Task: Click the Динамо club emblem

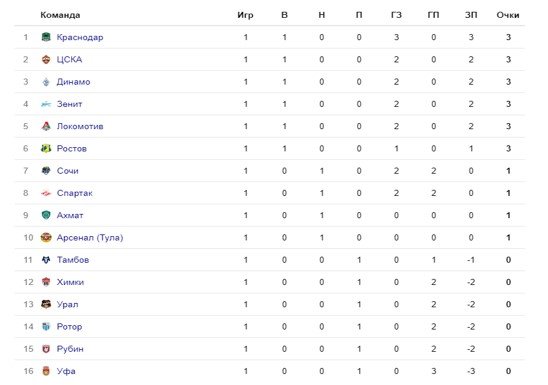Action: [46, 82]
